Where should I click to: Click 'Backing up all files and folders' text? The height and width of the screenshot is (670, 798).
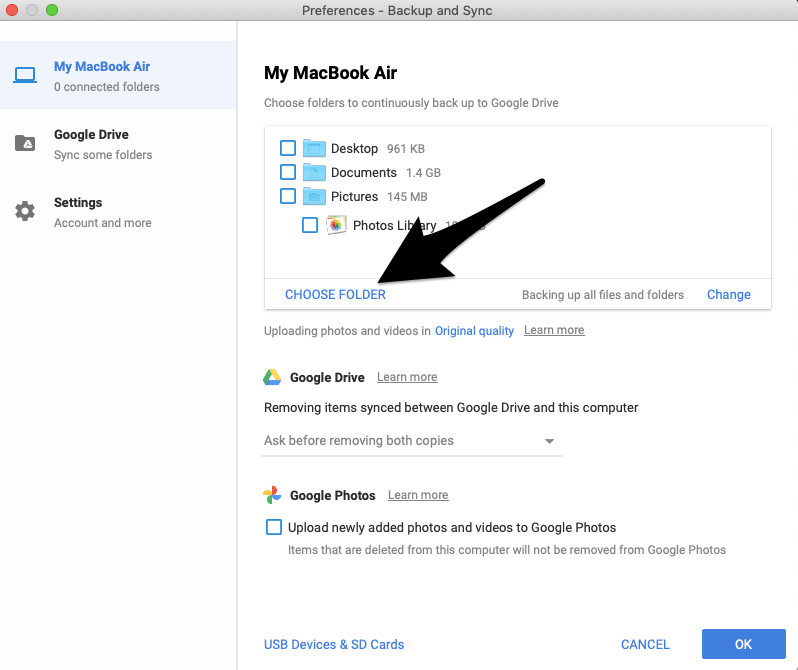[x=603, y=295]
